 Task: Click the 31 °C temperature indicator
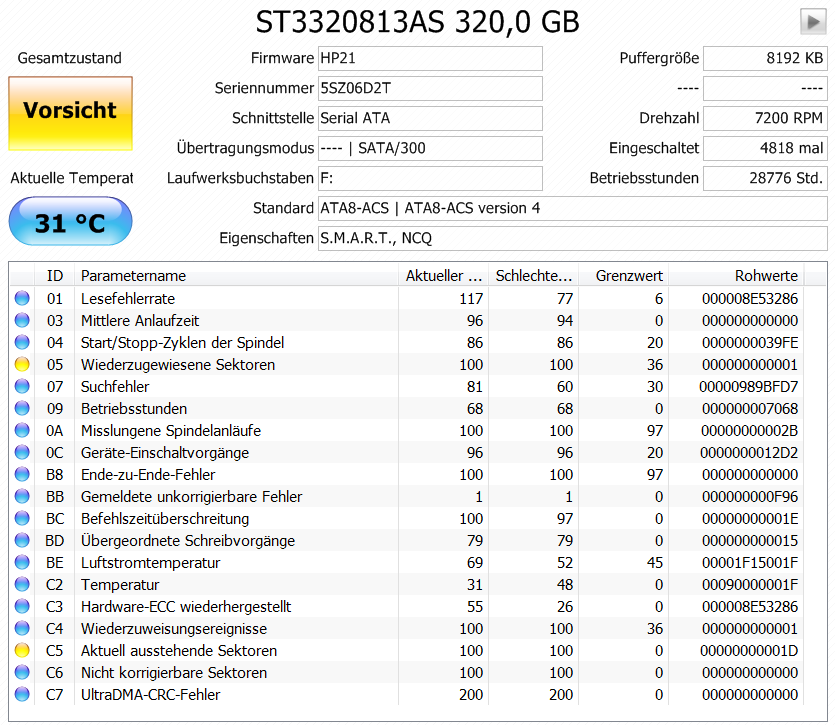click(70, 221)
